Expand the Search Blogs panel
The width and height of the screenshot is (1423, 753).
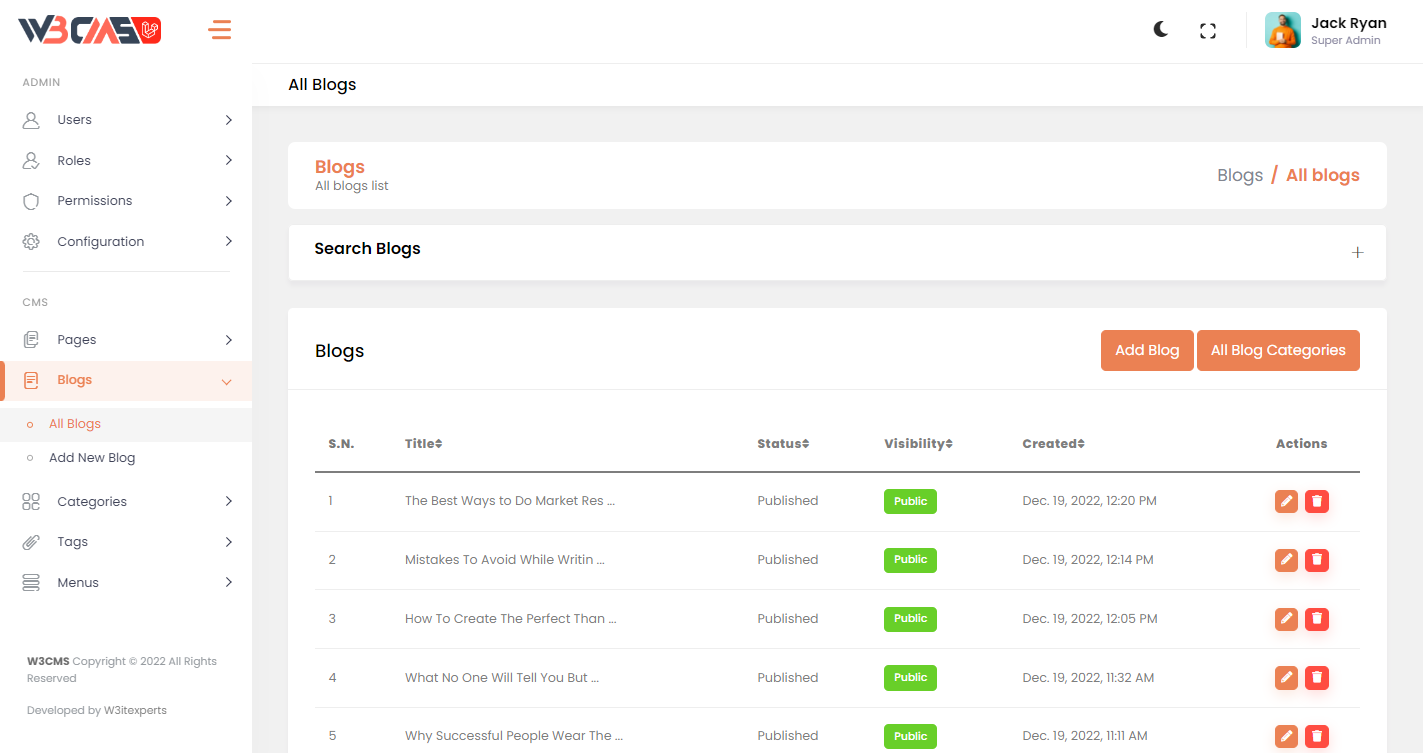(x=1357, y=253)
